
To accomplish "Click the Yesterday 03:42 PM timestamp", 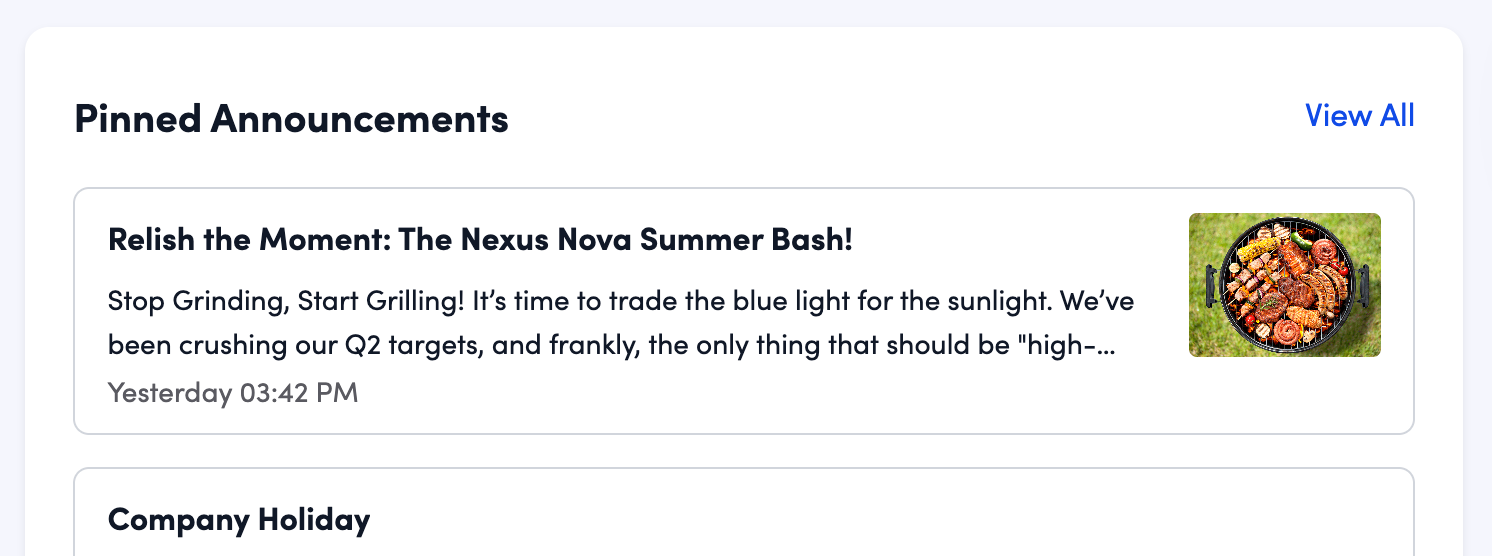I will click(232, 392).
